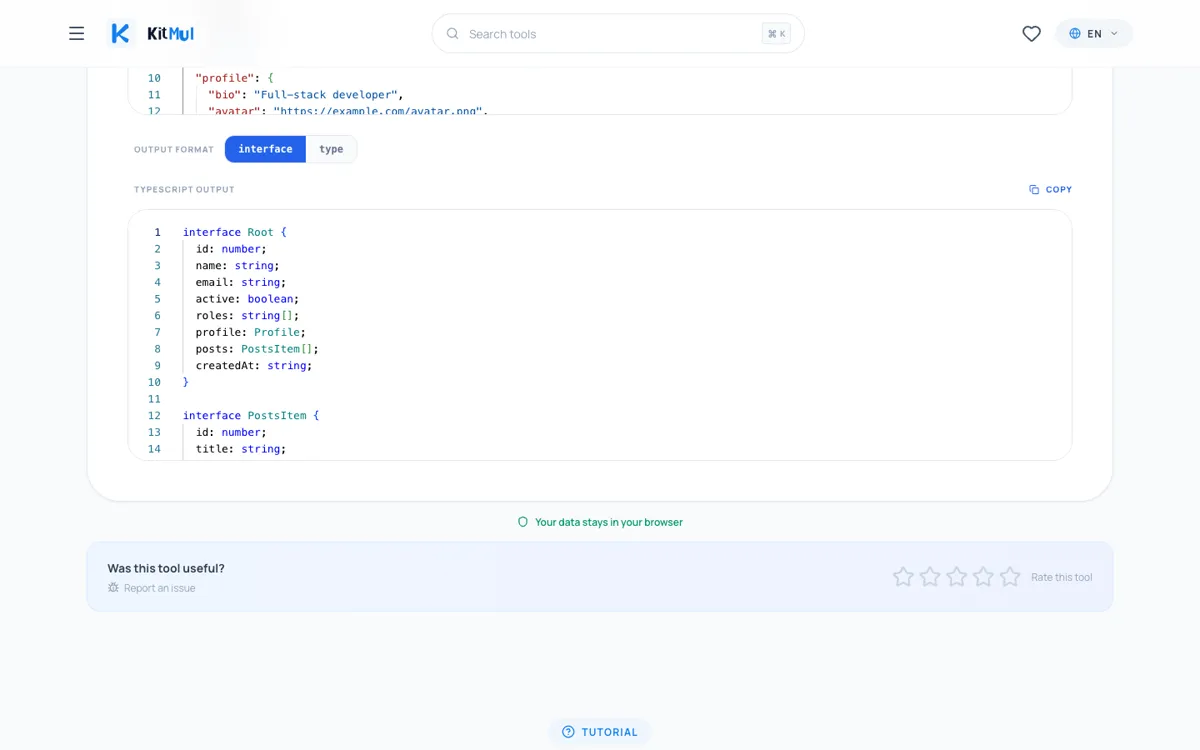Rate this tool five stars
Viewport: 1200px width, 750px height.
(1009, 576)
